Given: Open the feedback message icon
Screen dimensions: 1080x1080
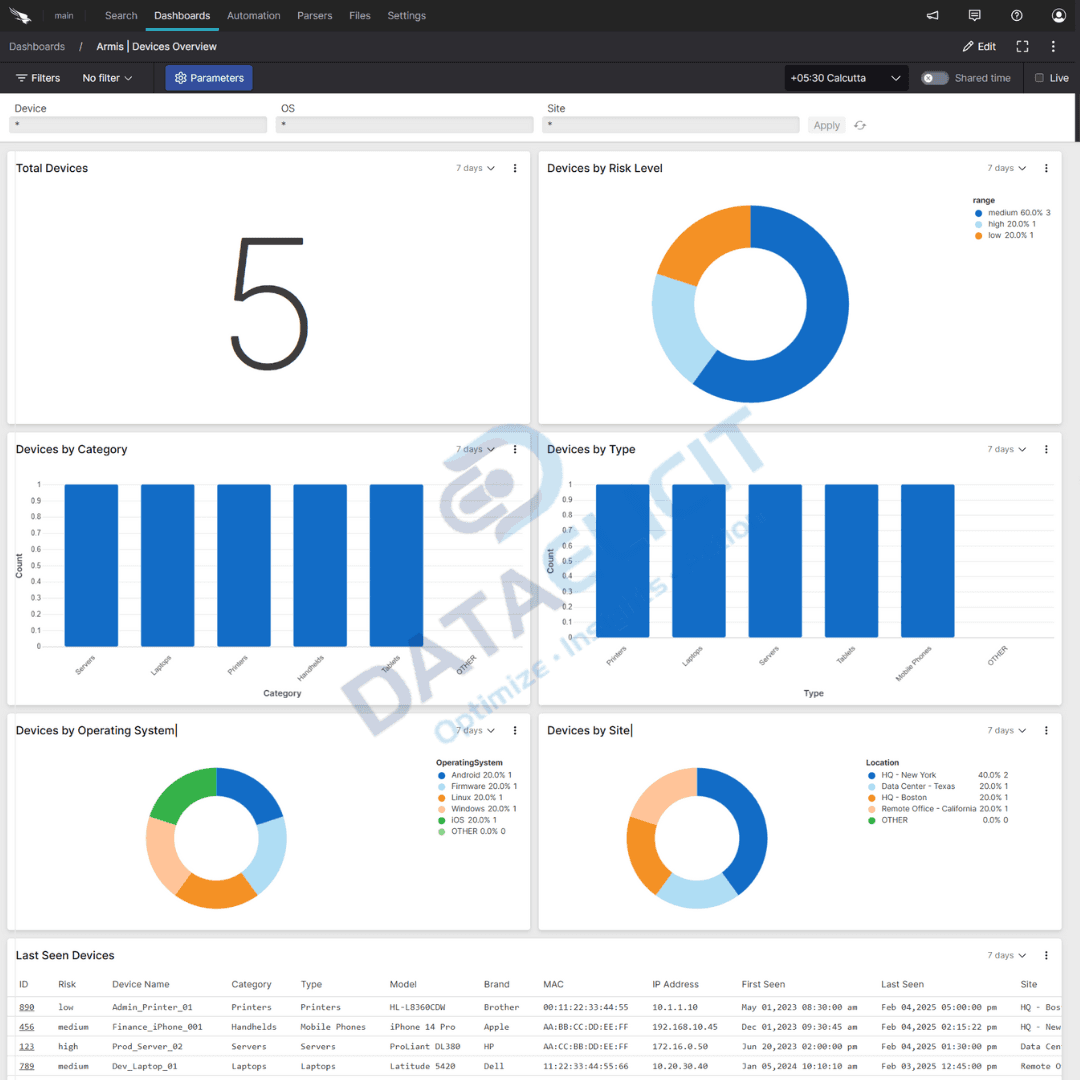Looking at the screenshot, I should pyautogui.click(x=974, y=15).
